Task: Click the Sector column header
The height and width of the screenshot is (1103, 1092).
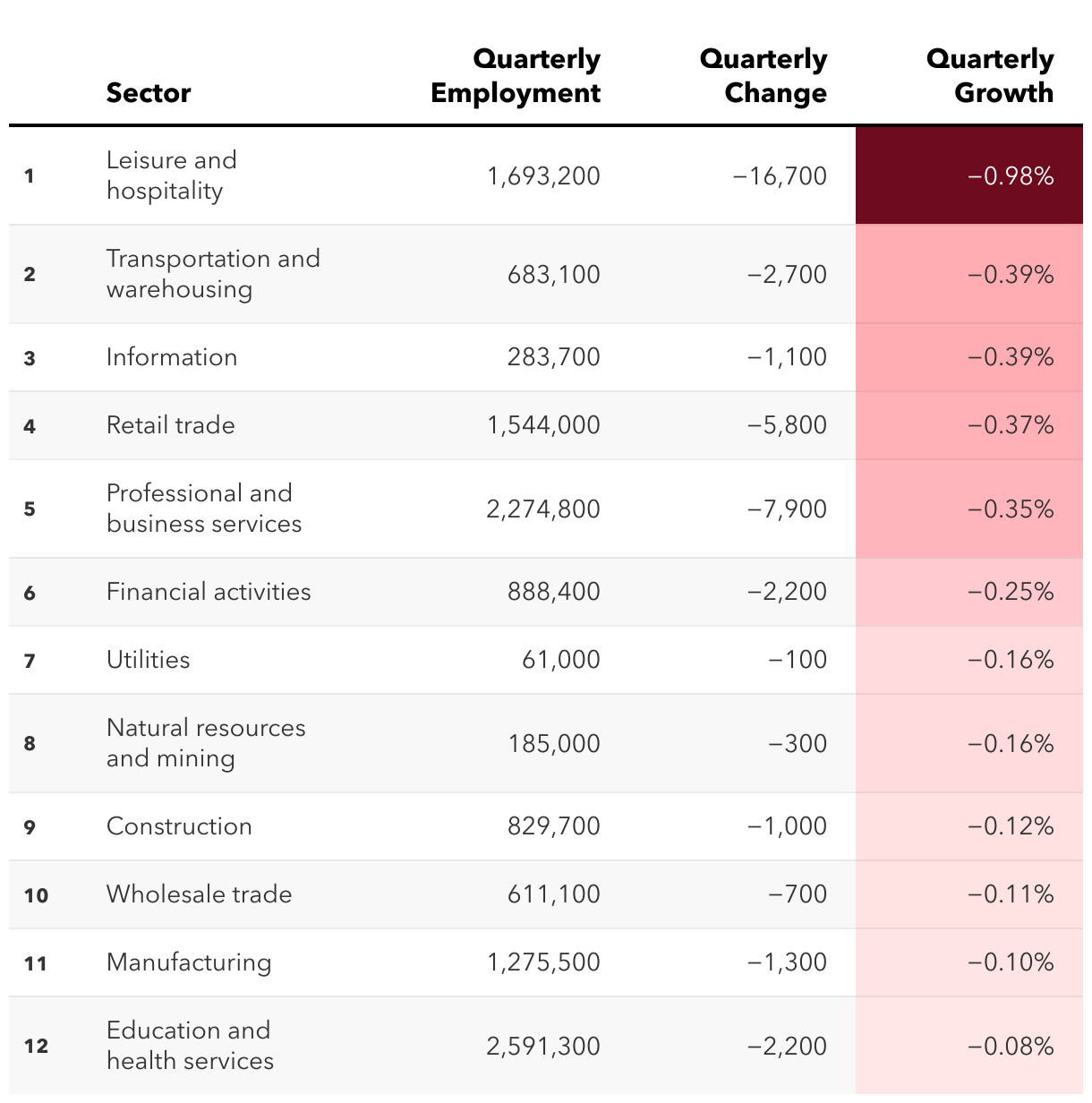Action: [x=149, y=93]
